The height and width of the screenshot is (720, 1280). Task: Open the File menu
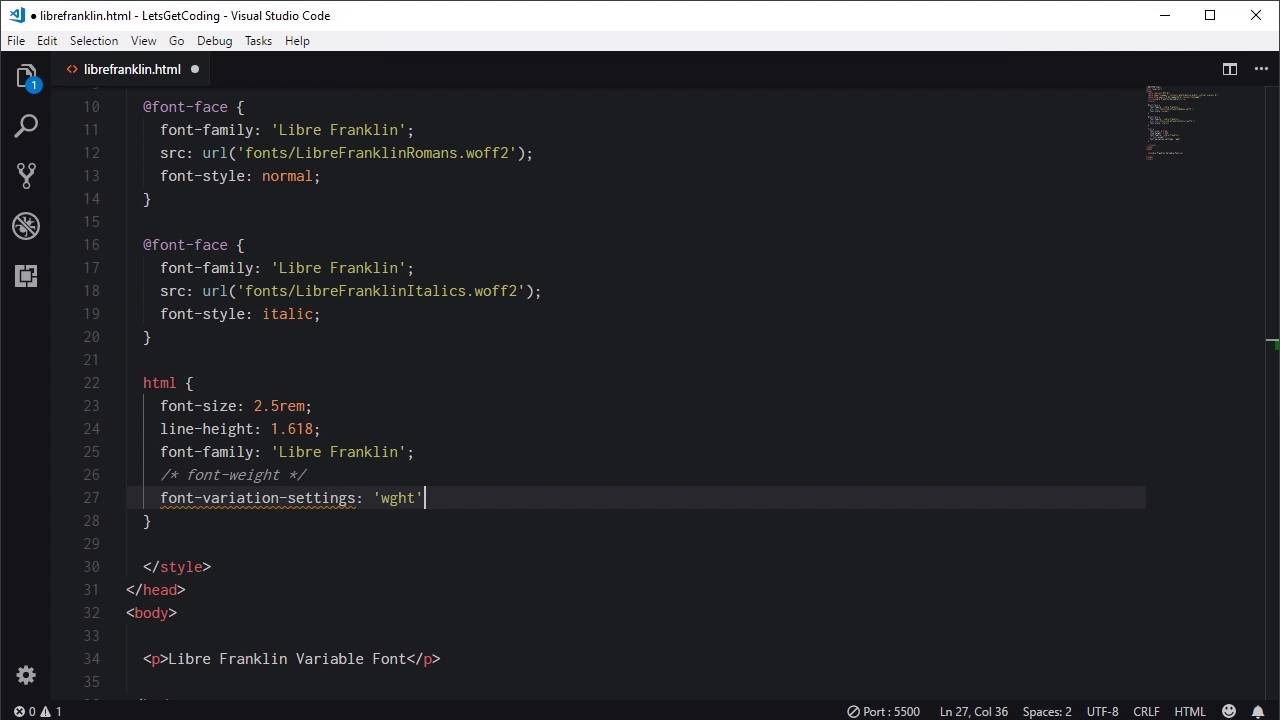tap(16, 41)
